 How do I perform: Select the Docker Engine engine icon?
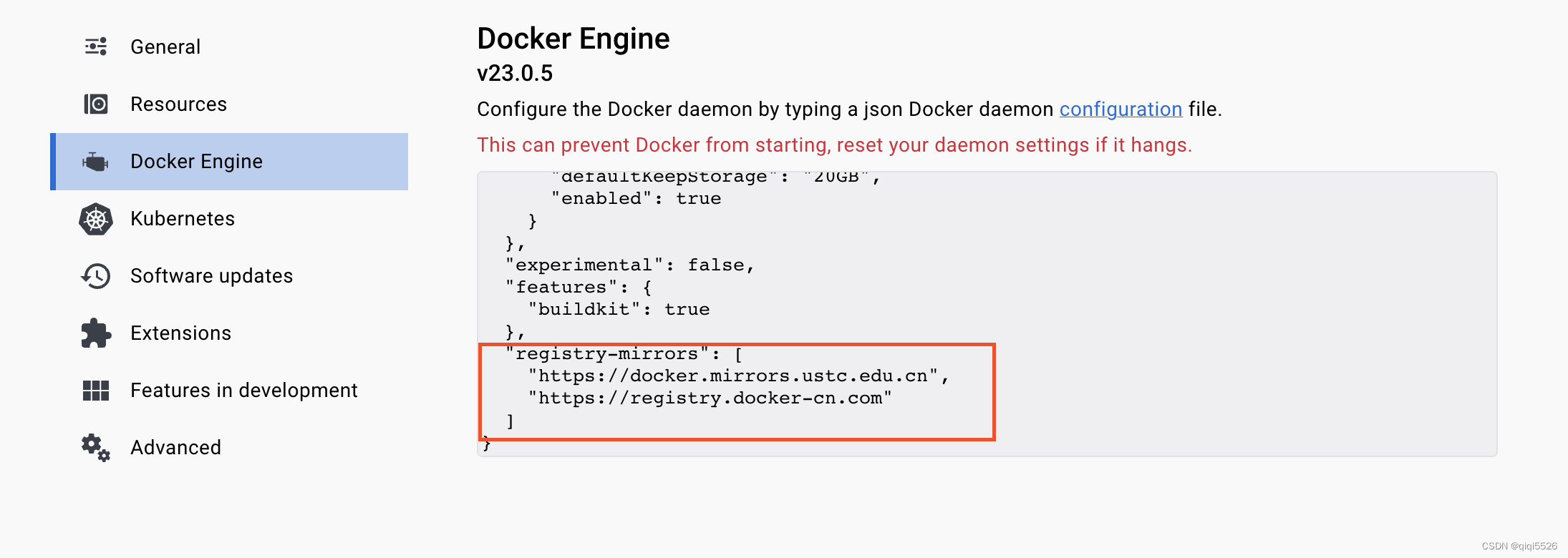pos(95,161)
